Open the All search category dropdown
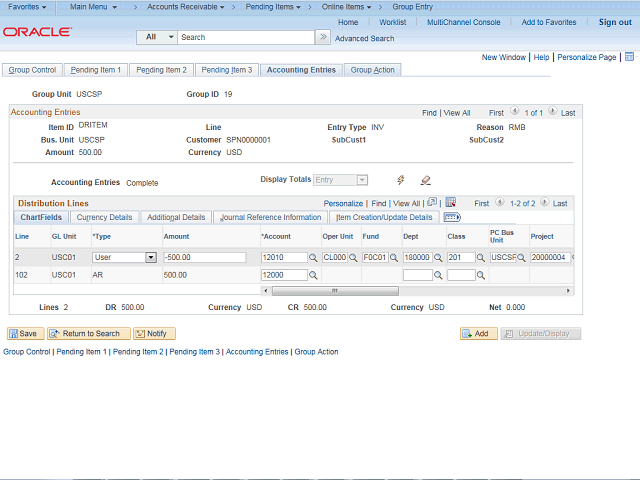The width and height of the screenshot is (640, 480). tap(157, 37)
